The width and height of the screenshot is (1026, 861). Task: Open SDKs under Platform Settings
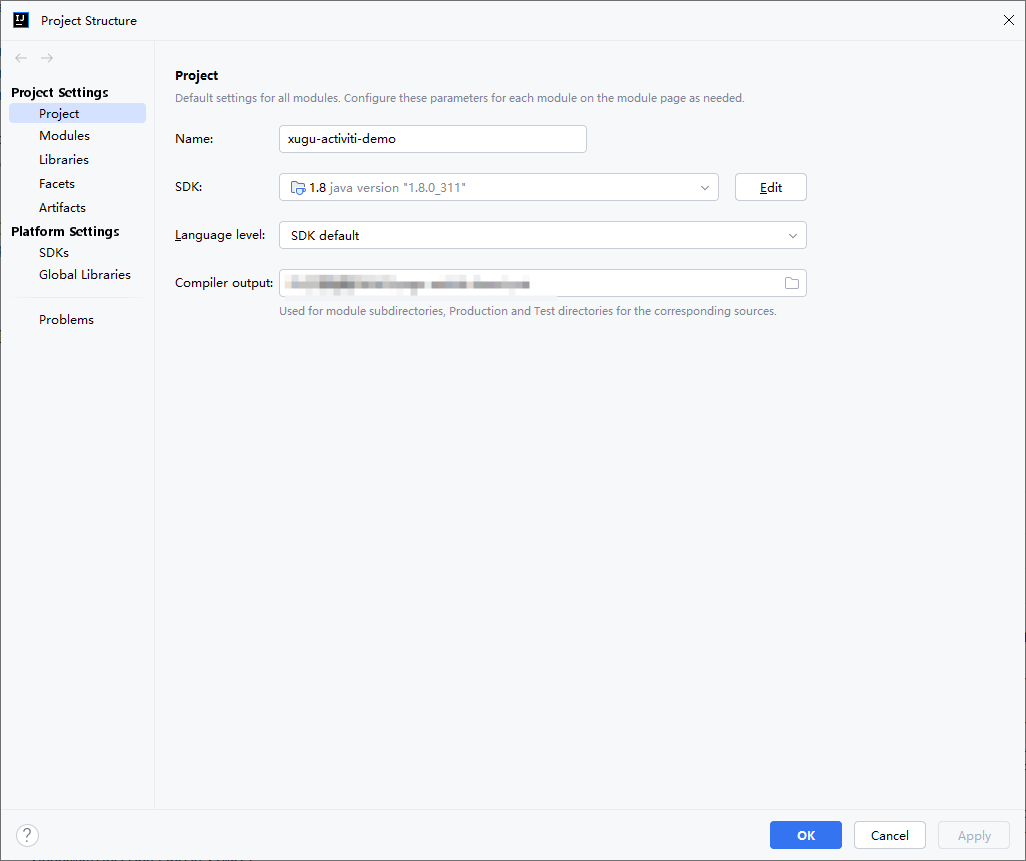54,253
